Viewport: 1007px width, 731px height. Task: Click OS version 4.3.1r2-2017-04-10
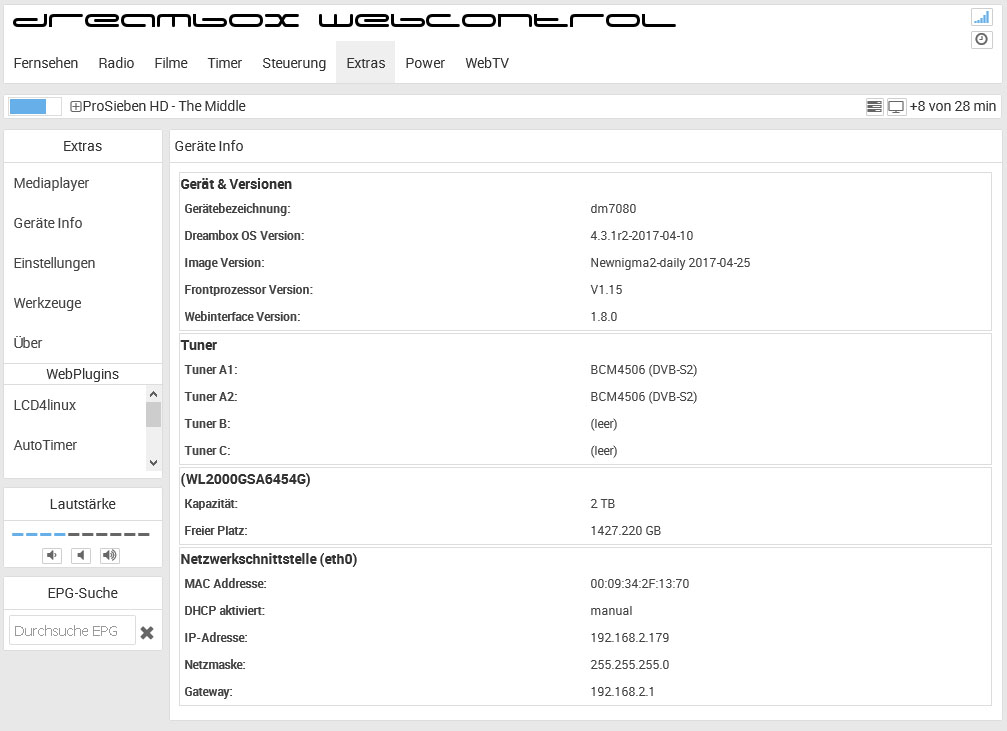642,236
